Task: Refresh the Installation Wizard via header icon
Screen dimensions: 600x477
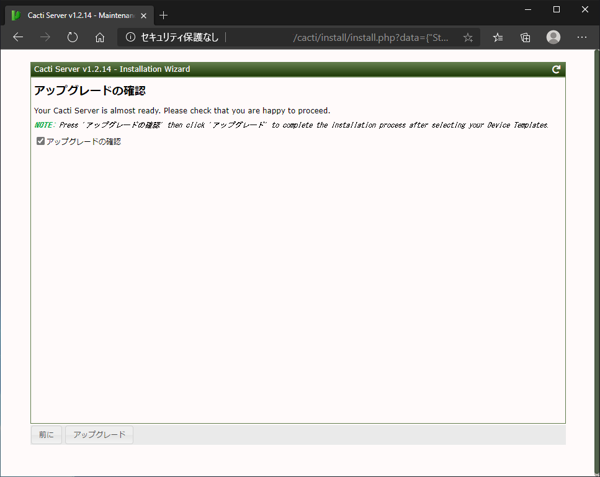Action: tap(556, 69)
